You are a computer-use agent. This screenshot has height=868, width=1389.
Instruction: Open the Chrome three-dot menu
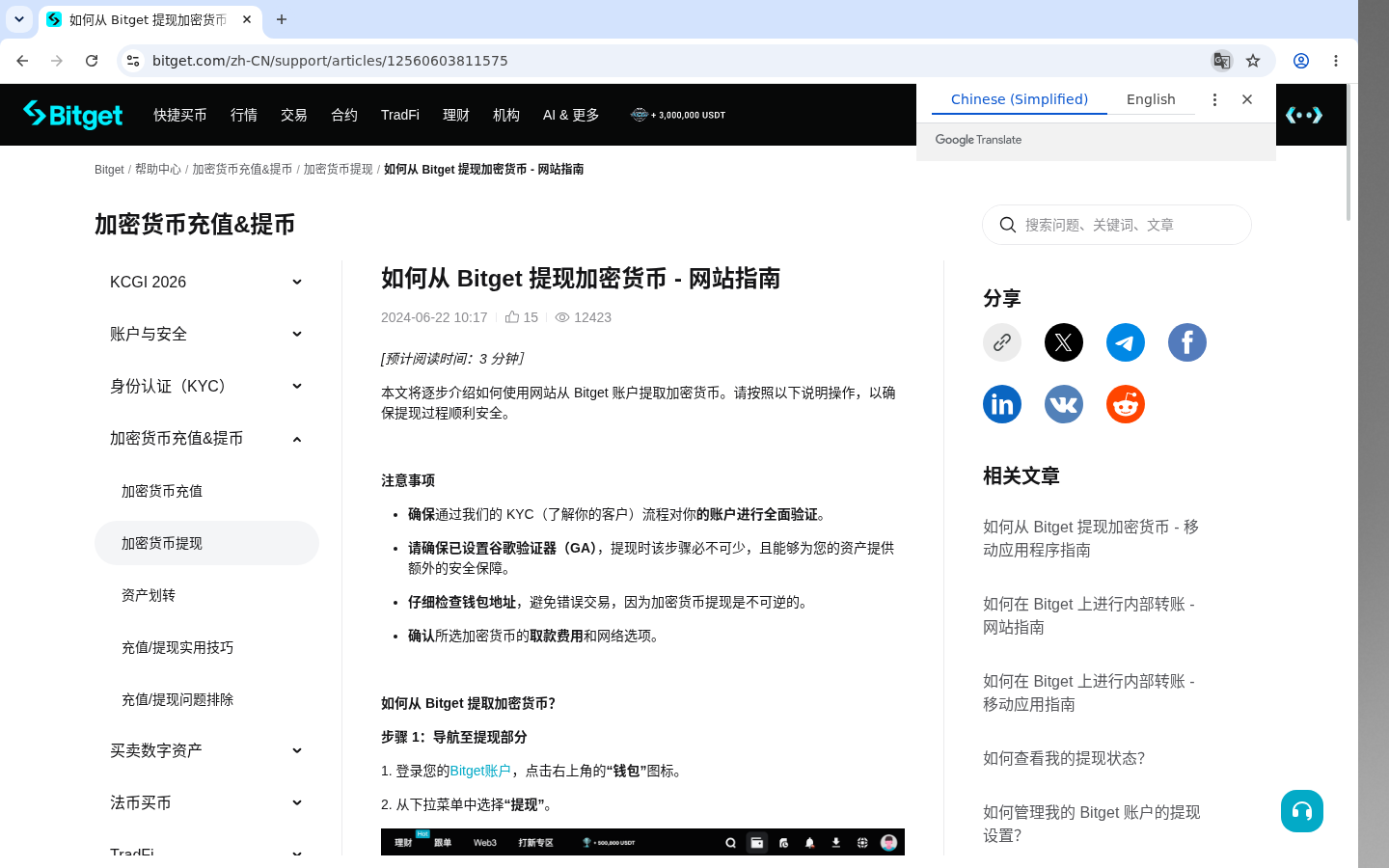coord(1336,61)
